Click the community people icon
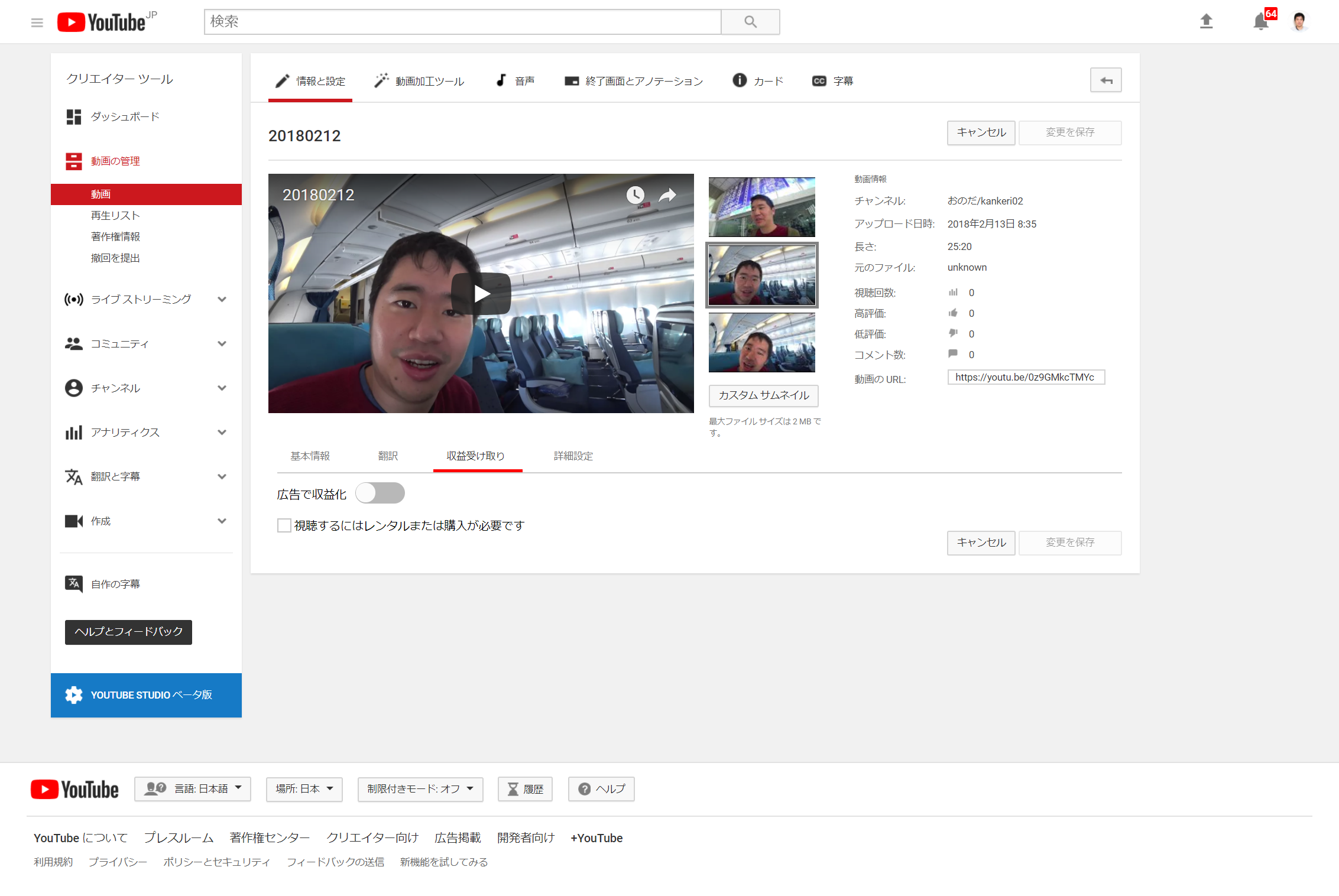1339x896 pixels. [x=74, y=343]
